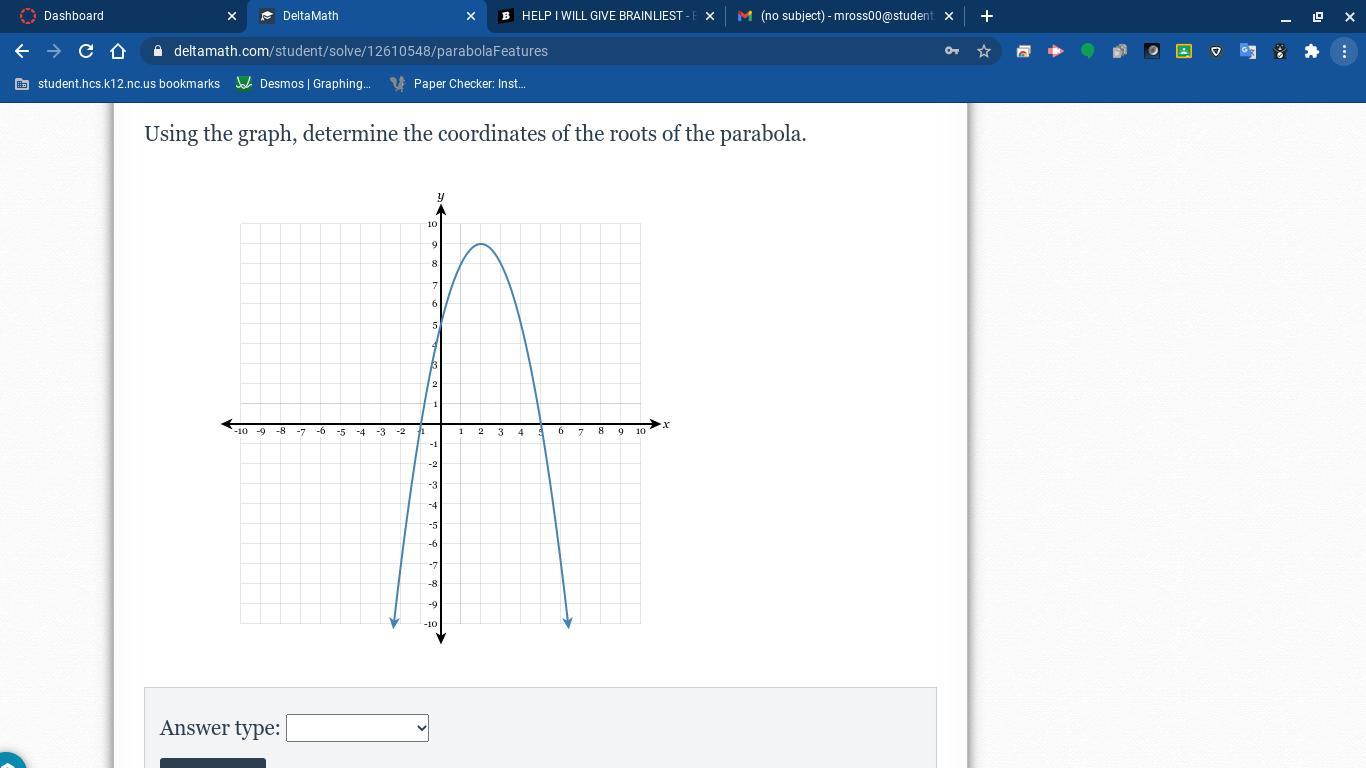Go to the browser home page

pos(118,51)
